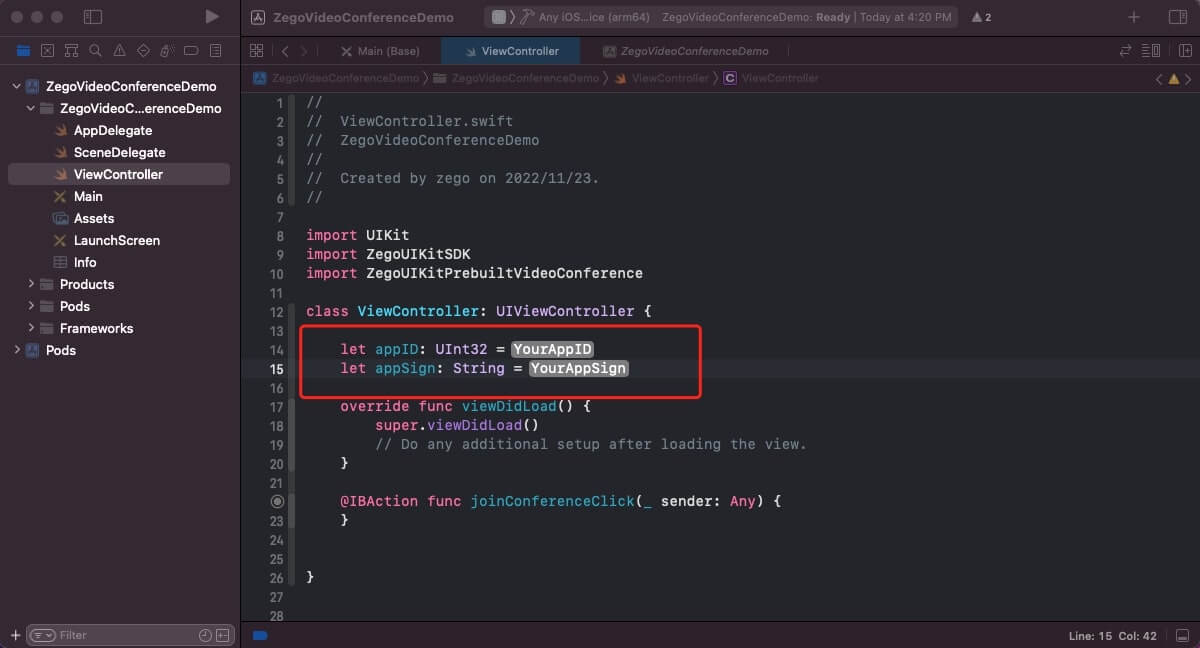Choose the Any iOS Device run destination
Viewport: 1200px width, 648px height.
pyautogui.click(x=592, y=17)
